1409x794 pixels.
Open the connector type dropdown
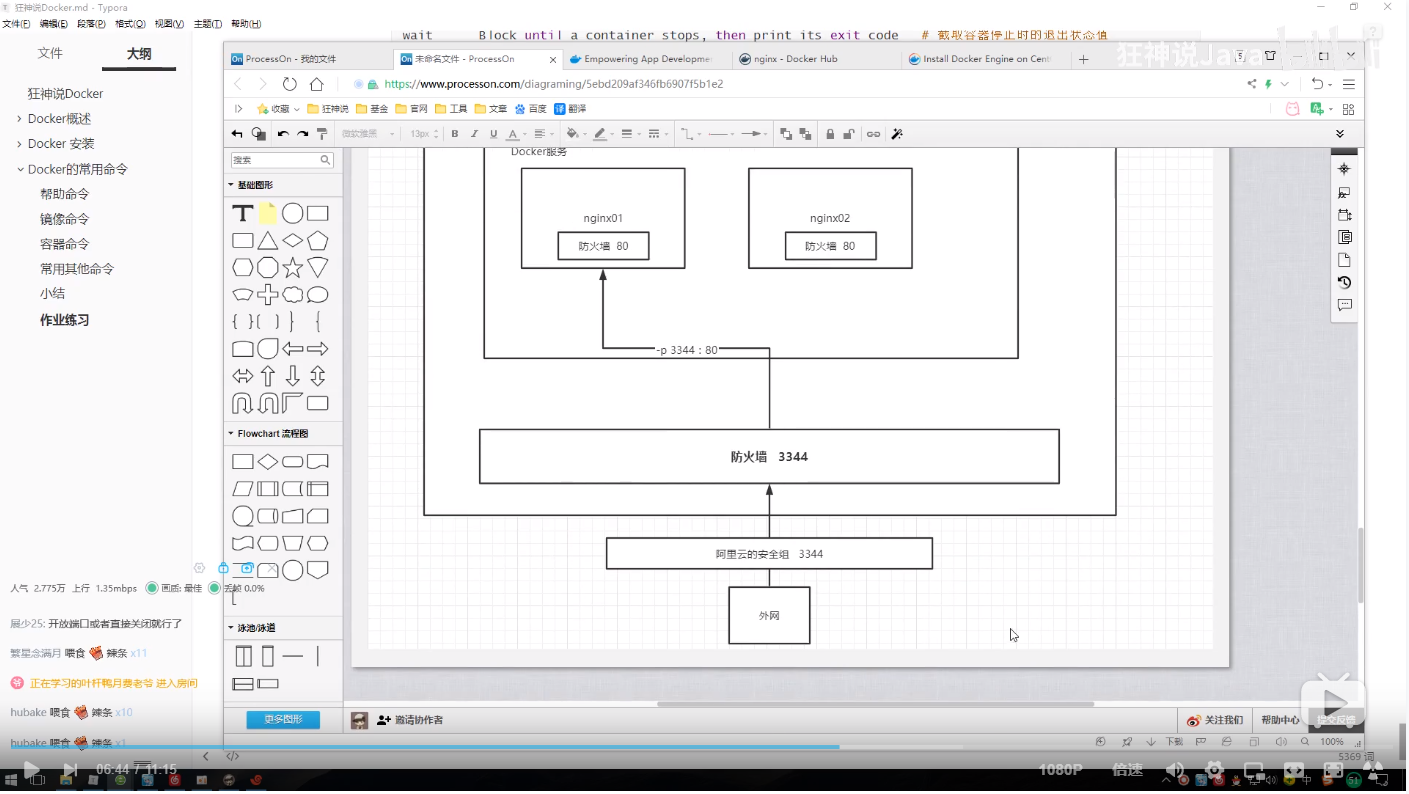coord(690,134)
